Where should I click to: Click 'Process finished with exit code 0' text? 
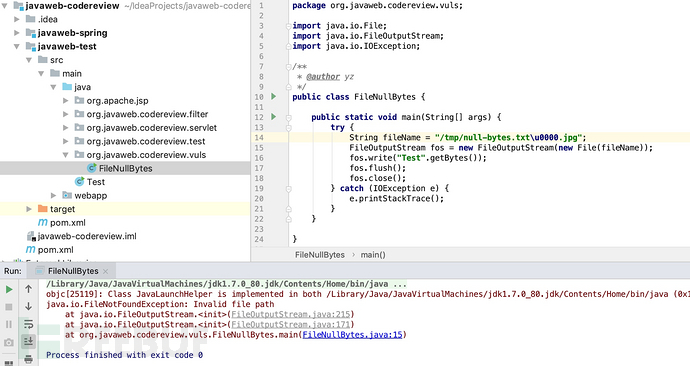click(x=125, y=355)
